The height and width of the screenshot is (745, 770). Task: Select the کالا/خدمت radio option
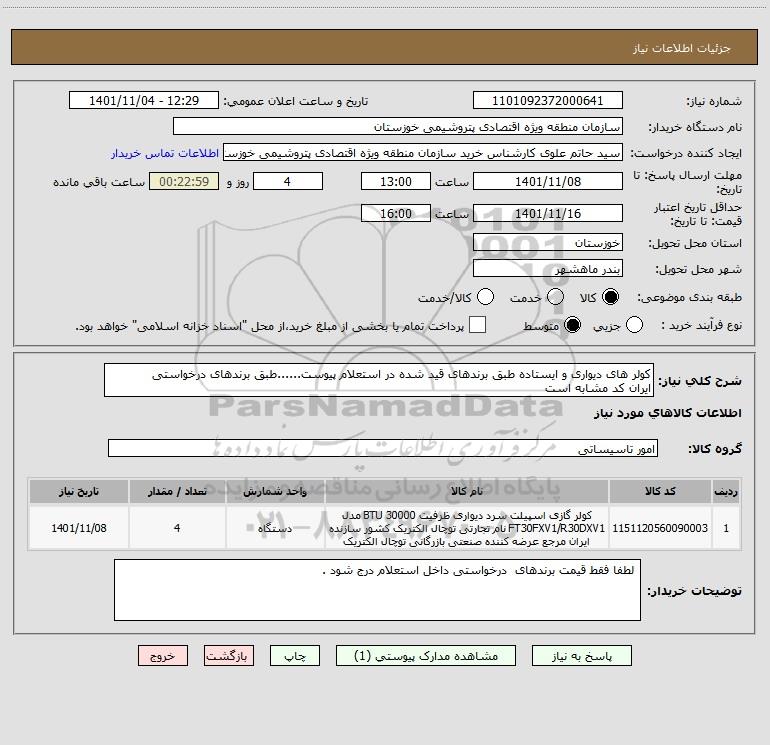485,297
